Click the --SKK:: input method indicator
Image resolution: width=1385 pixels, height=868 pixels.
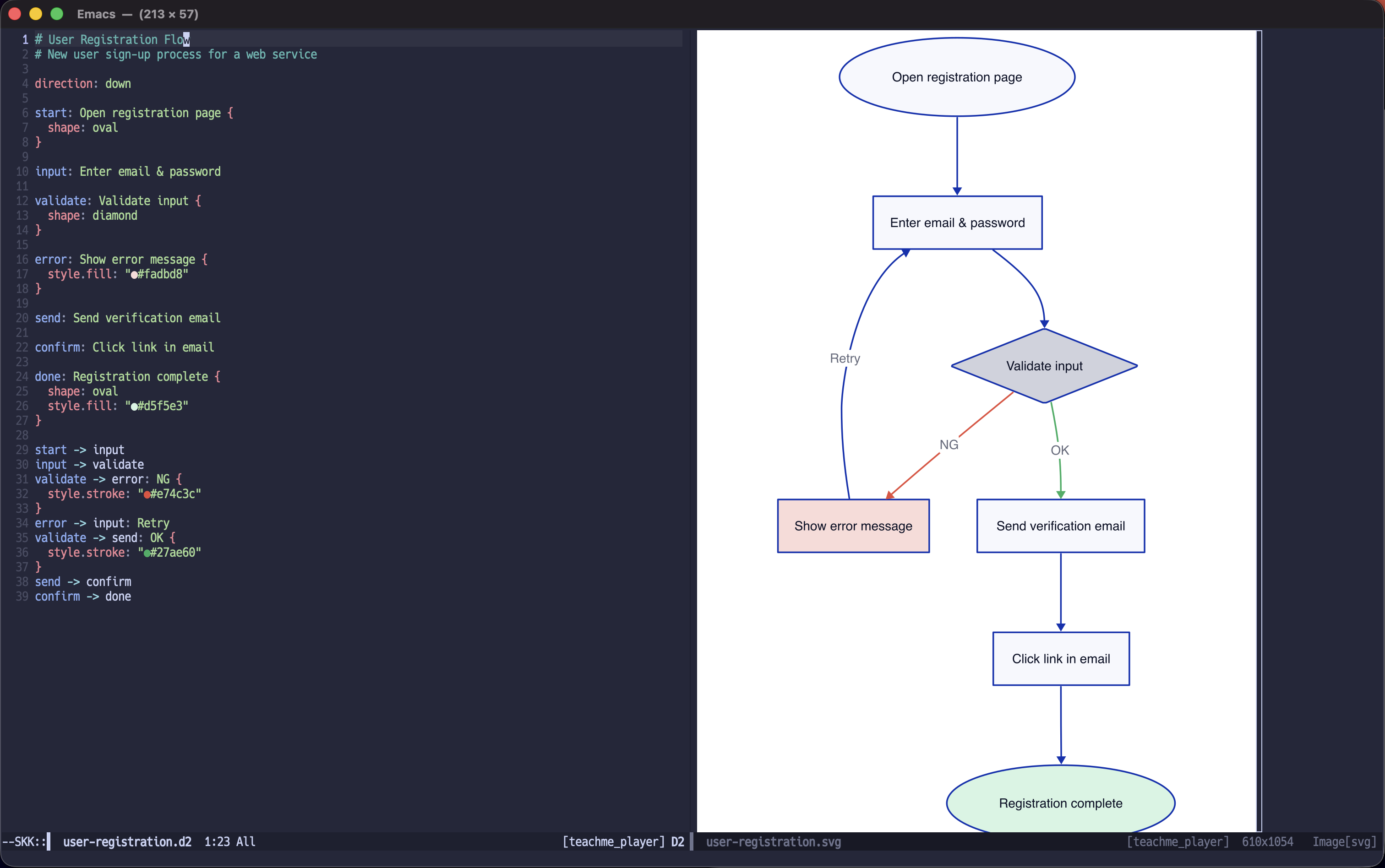(23, 841)
